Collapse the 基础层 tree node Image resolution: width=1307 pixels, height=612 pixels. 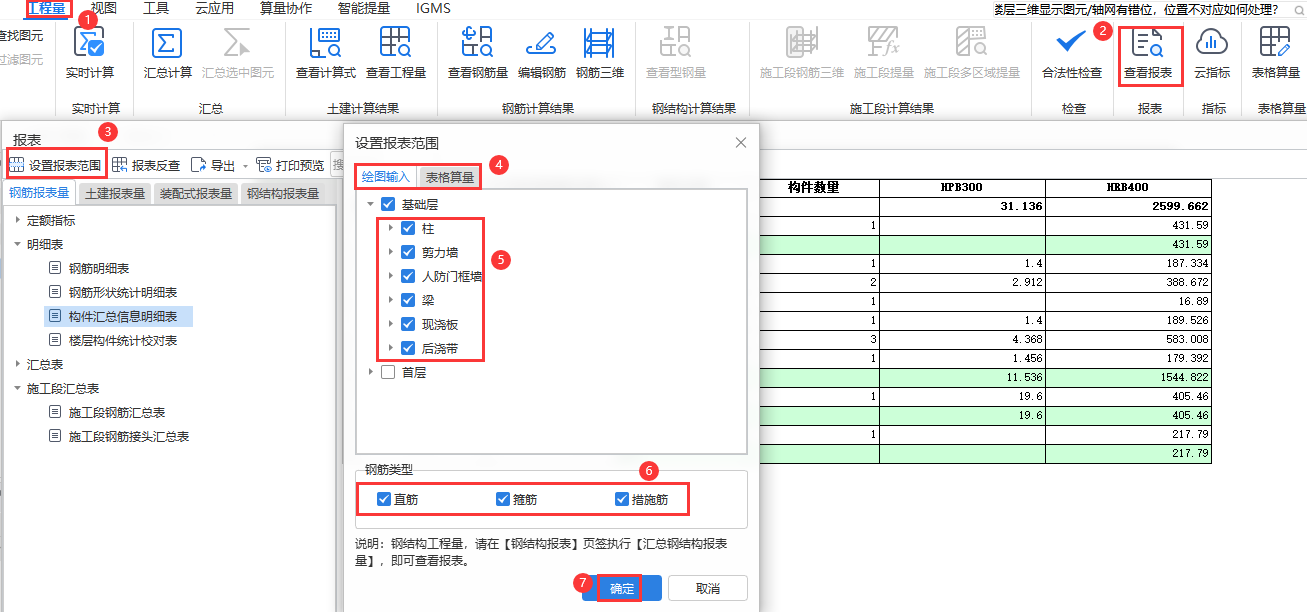tap(371, 204)
